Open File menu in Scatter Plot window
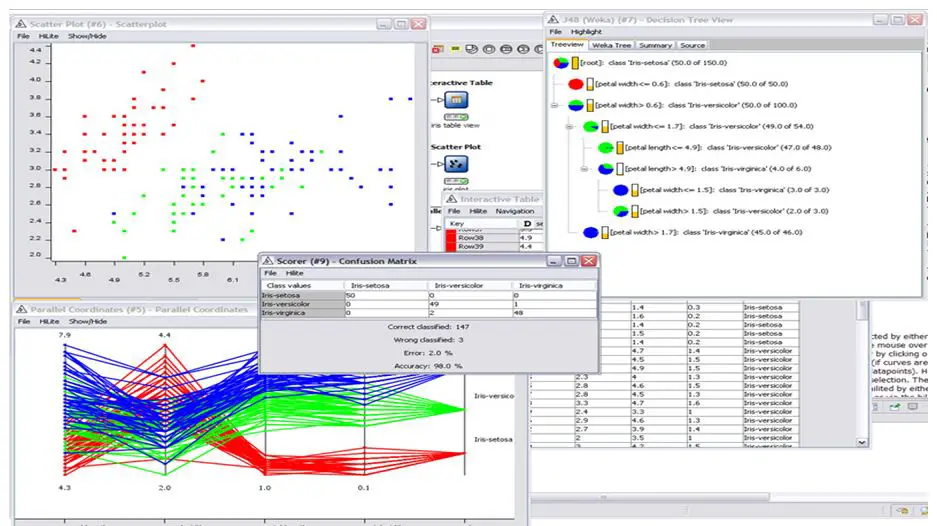937x526 pixels. click(23, 36)
